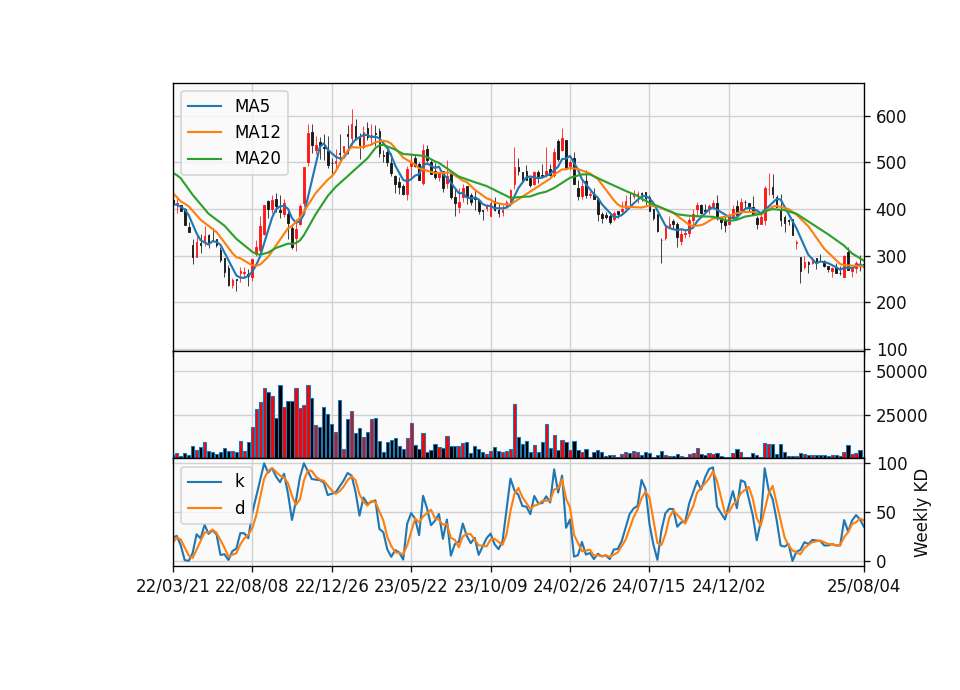Click the 300 price axis label
This screenshot has width=960, height=690.
tap(891, 257)
